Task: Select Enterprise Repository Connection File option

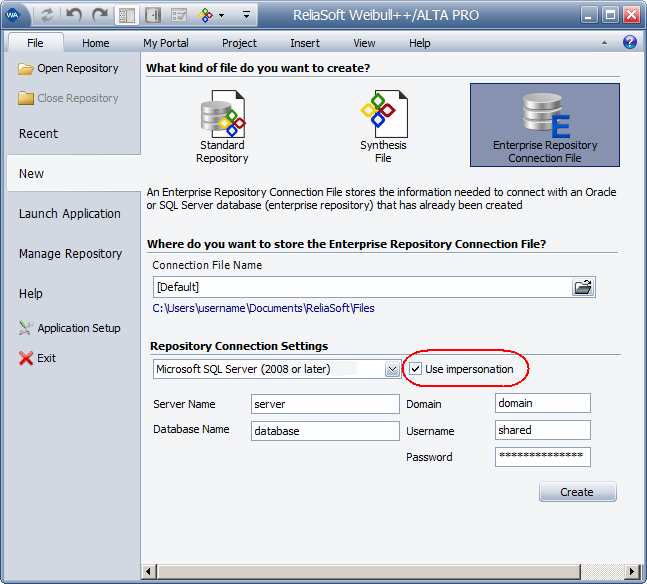Action: (544, 125)
